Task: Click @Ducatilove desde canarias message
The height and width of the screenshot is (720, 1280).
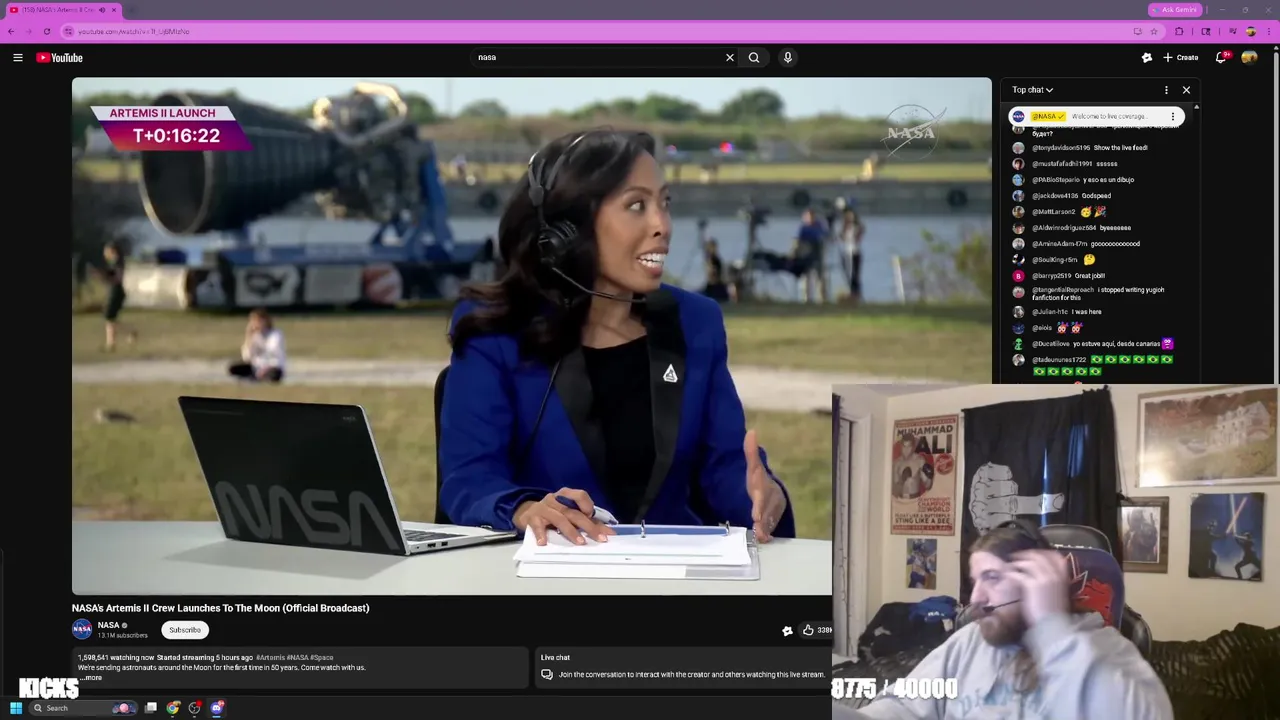Action: tap(1093, 344)
